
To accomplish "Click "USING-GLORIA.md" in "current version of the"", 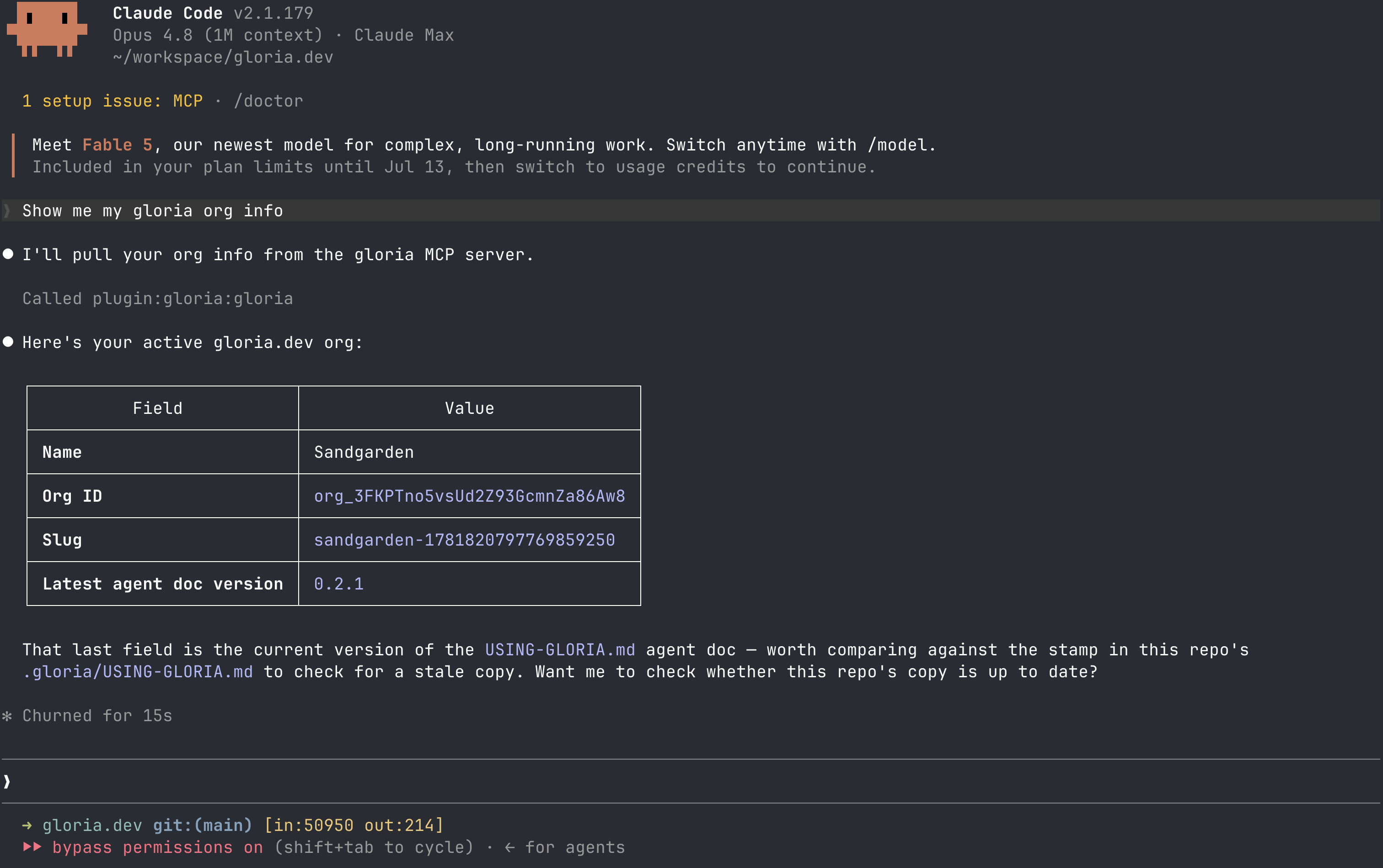I will pos(560,650).
